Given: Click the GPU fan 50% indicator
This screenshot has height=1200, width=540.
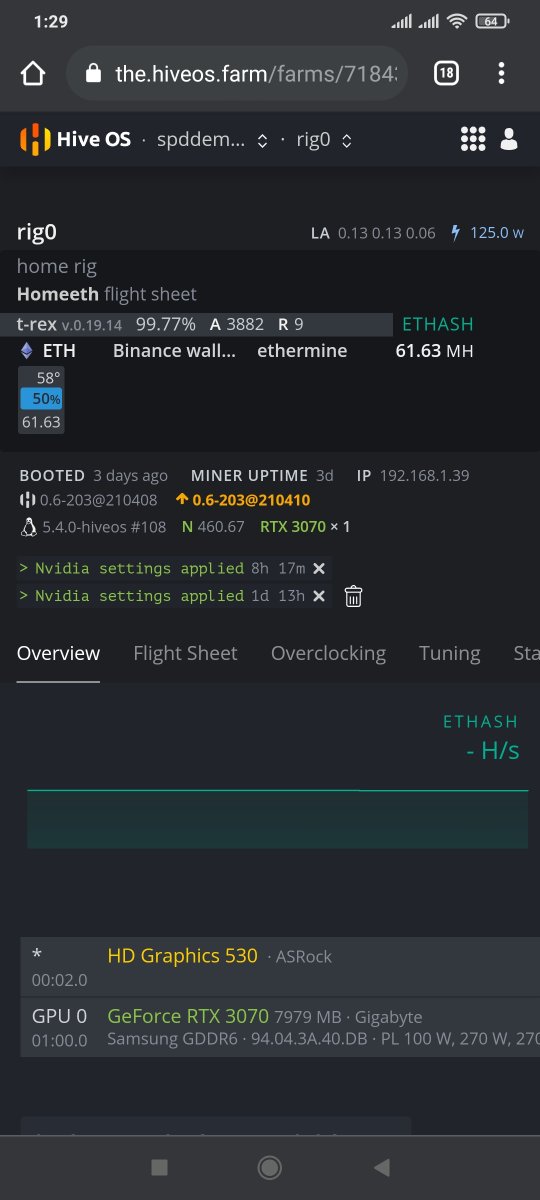Looking at the screenshot, I should 41,399.
